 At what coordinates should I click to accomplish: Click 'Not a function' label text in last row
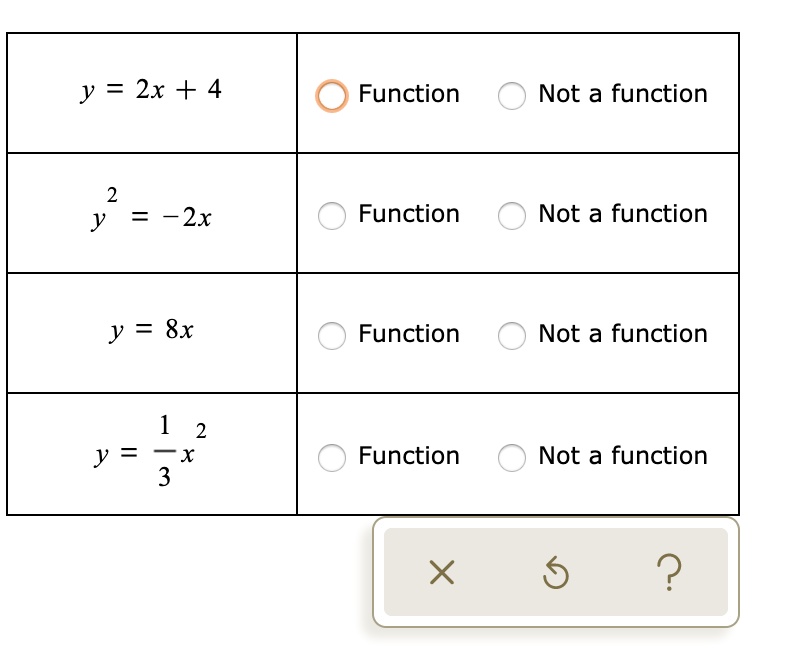[x=622, y=456]
